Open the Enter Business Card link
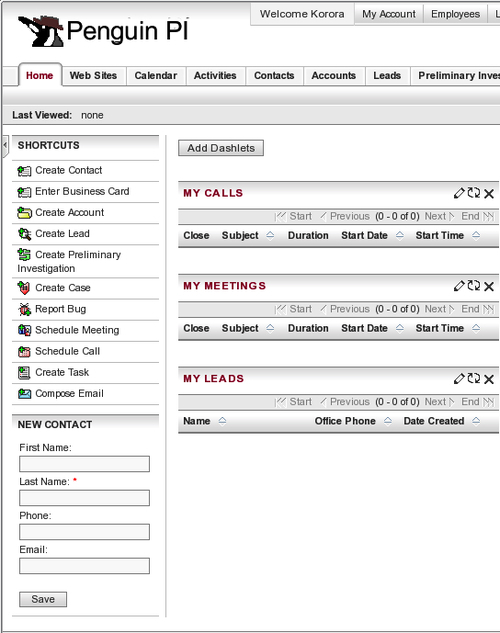The width and height of the screenshot is (500, 633). point(82,191)
